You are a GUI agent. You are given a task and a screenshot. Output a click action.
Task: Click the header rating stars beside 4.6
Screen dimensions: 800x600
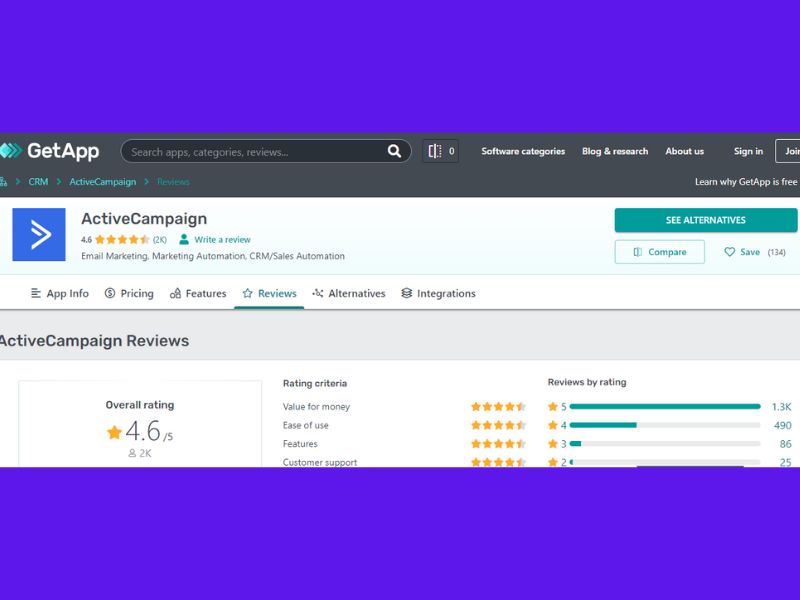(x=122, y=239)
